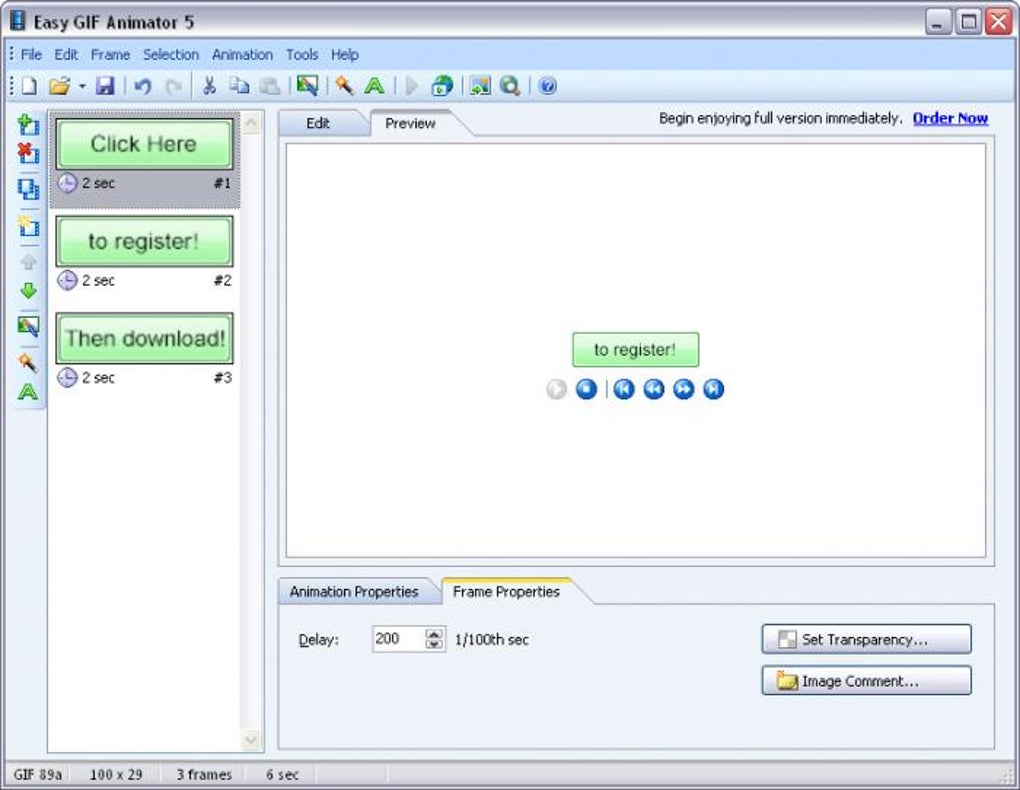Click the greyed Play preview button
Viewport: 1020px width, 790px height.
pos(556,389)
